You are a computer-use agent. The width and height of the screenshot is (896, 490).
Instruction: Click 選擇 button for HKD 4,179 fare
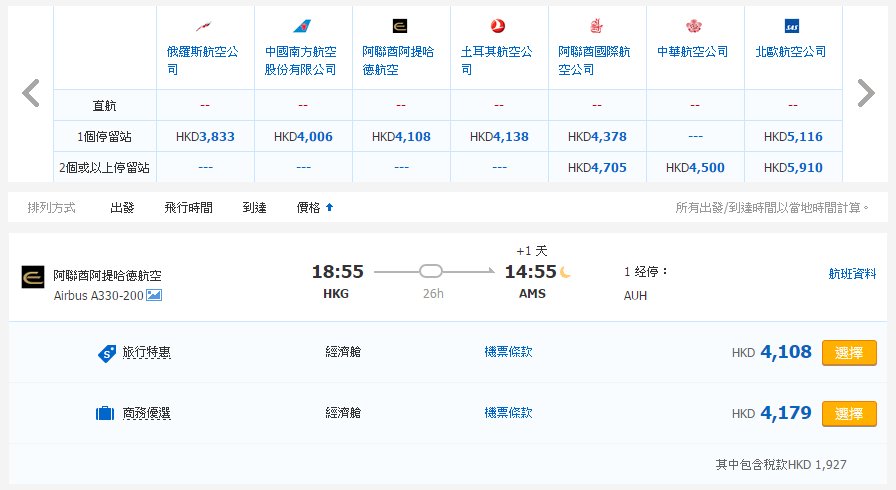[x=849, y=413]
